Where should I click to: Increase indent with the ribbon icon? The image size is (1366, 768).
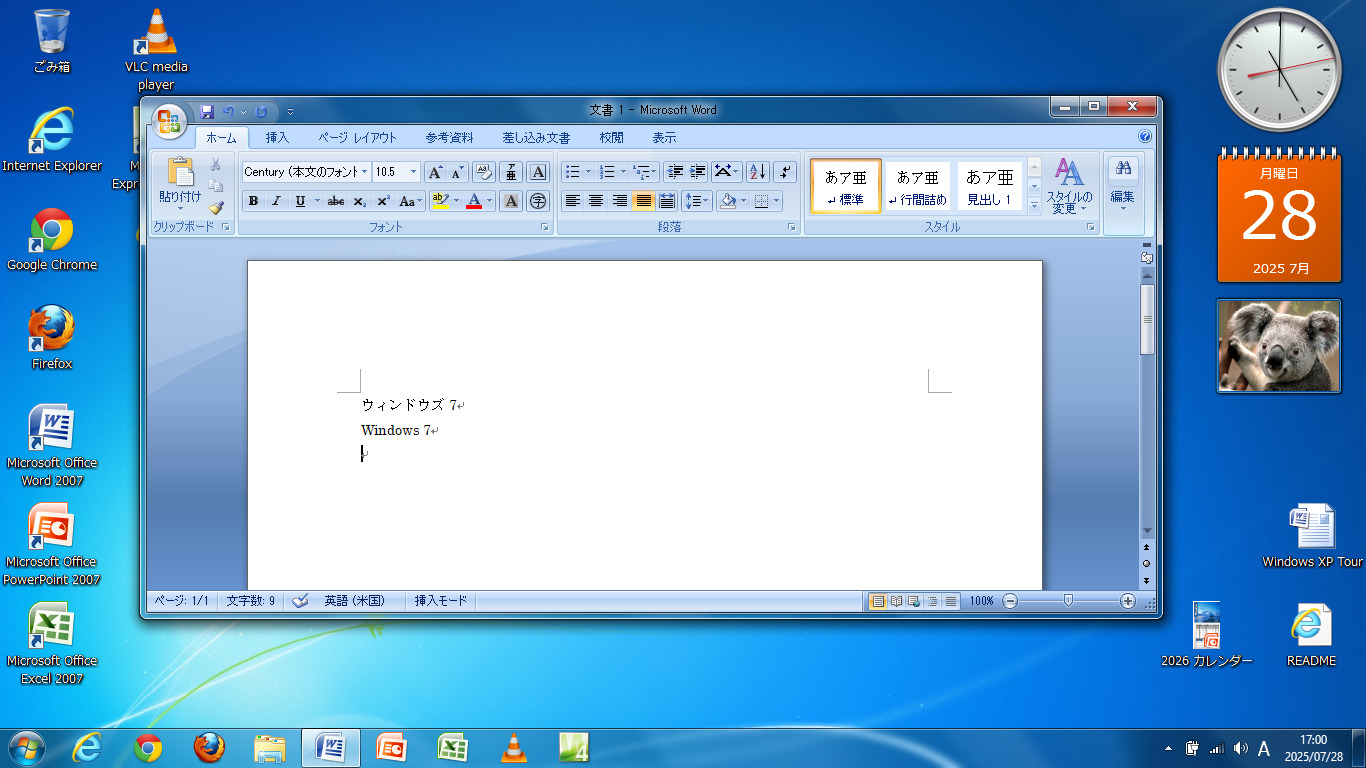click(698, 172)
